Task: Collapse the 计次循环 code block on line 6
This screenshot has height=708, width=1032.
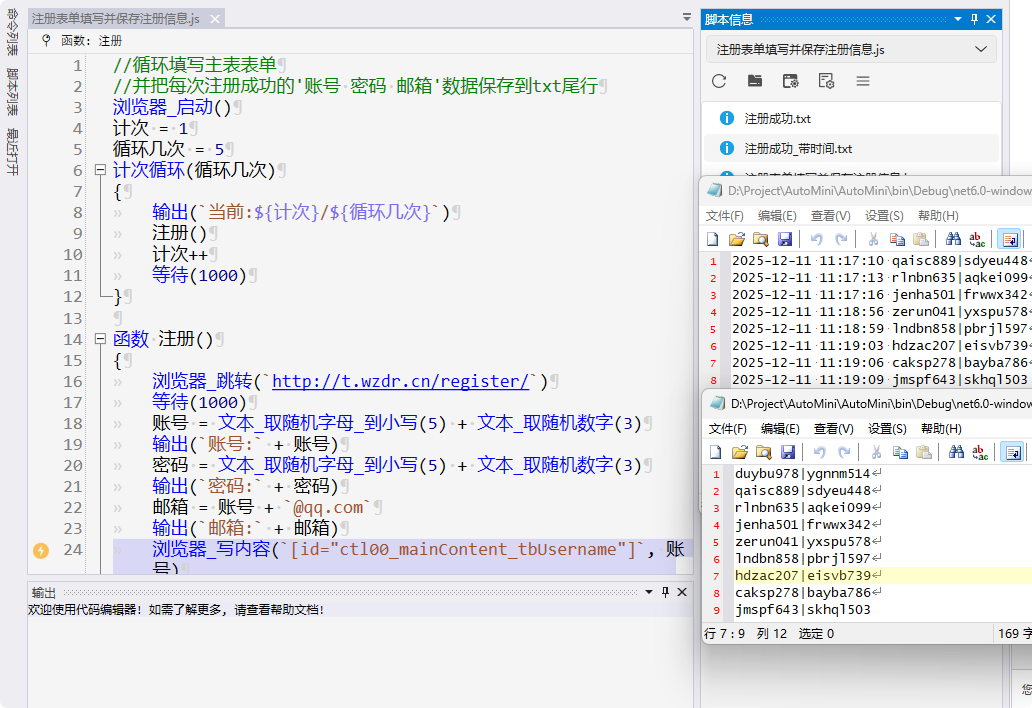Action: click(100, 171)
